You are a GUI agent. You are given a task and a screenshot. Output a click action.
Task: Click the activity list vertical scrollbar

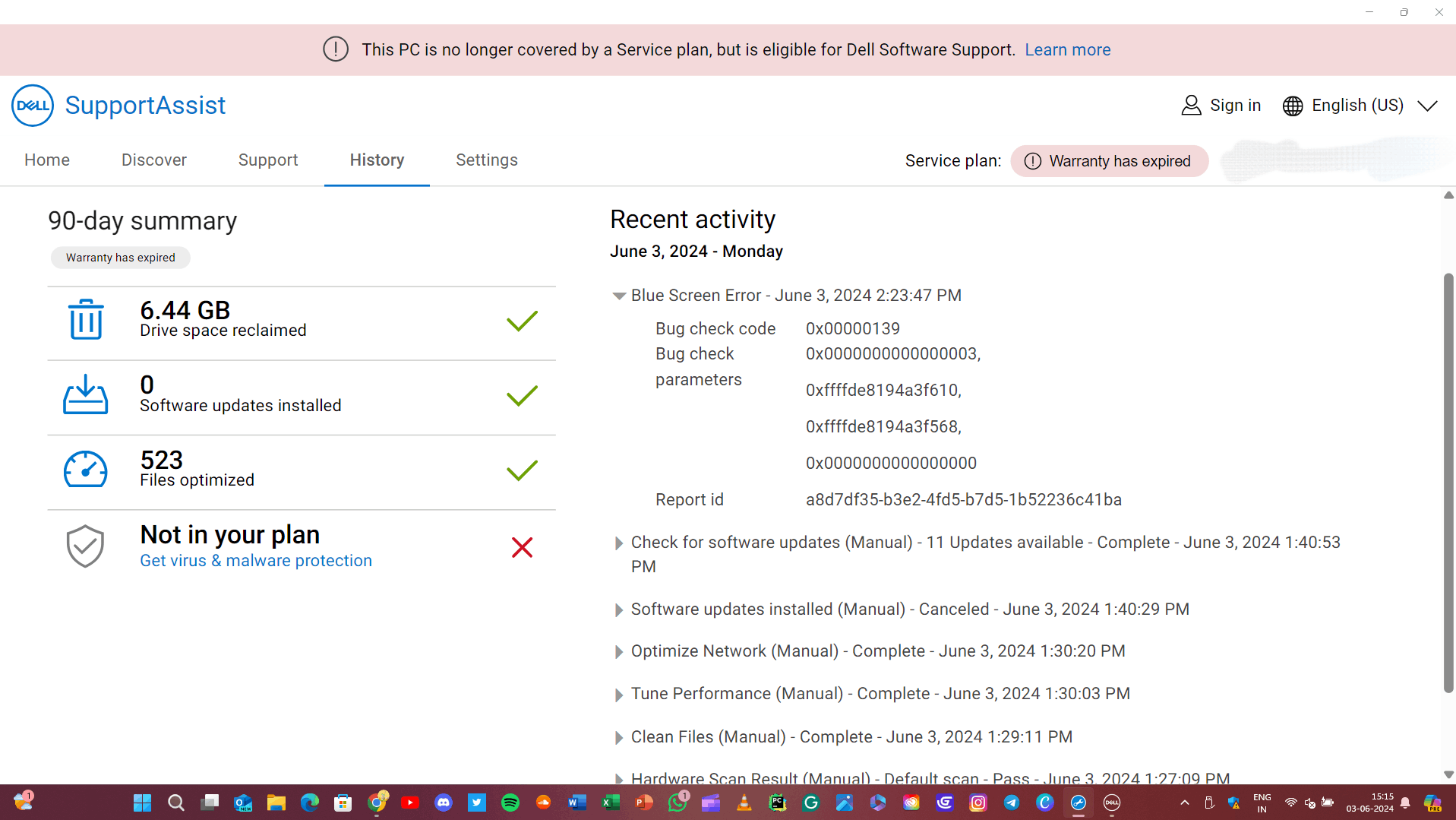click(x=1448, y=483)
